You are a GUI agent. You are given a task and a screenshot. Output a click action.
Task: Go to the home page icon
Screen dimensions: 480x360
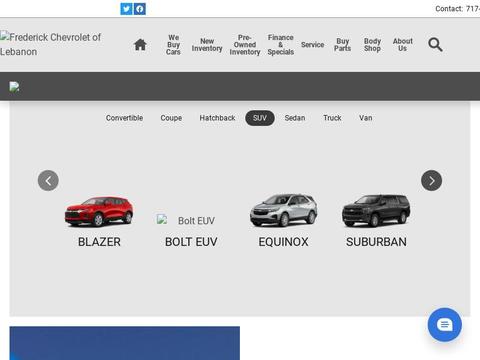point(140,44)
